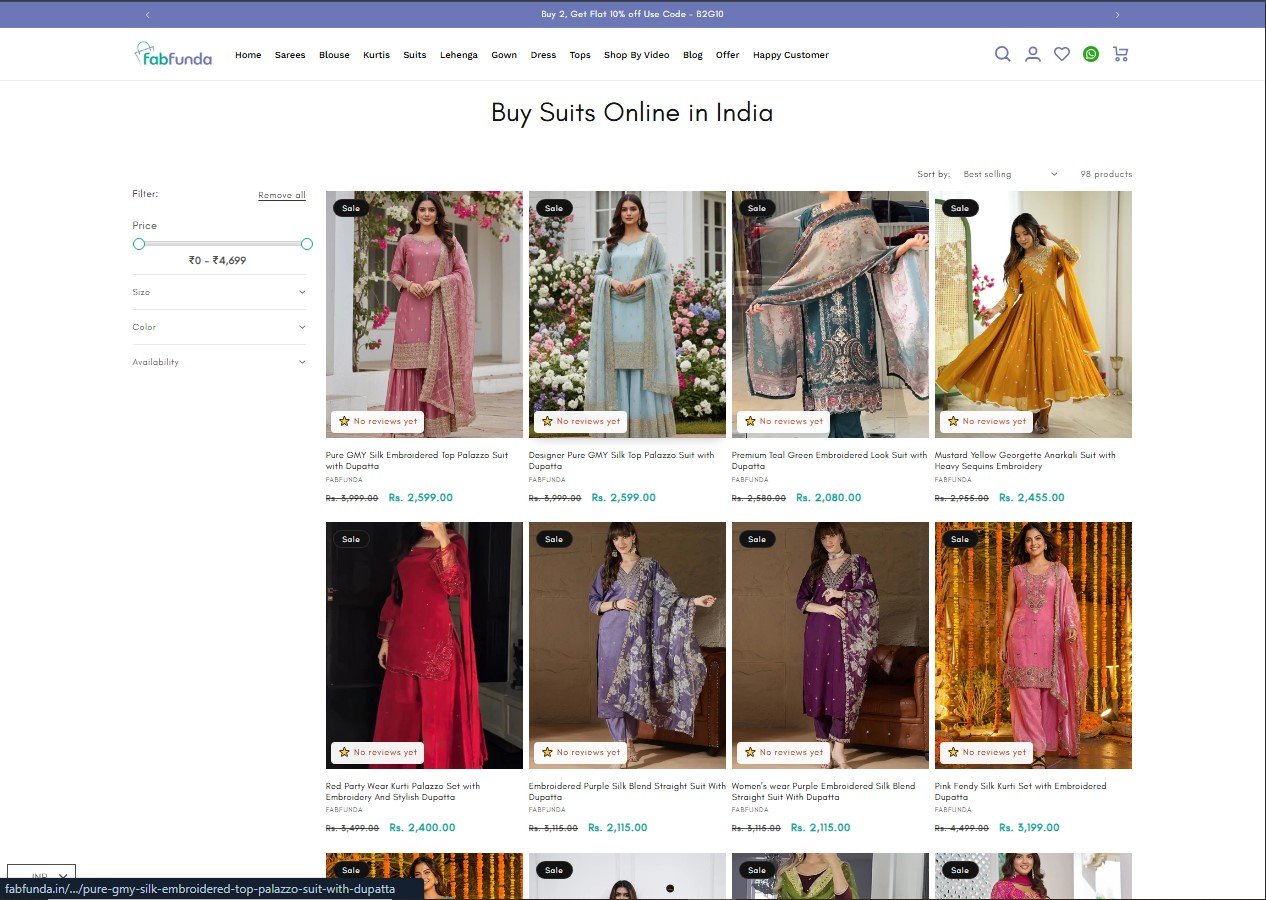Open Pink Fendy Silk Kurti image
The width and height of the screenshot is (1266, 900).
coord(1033,645)
